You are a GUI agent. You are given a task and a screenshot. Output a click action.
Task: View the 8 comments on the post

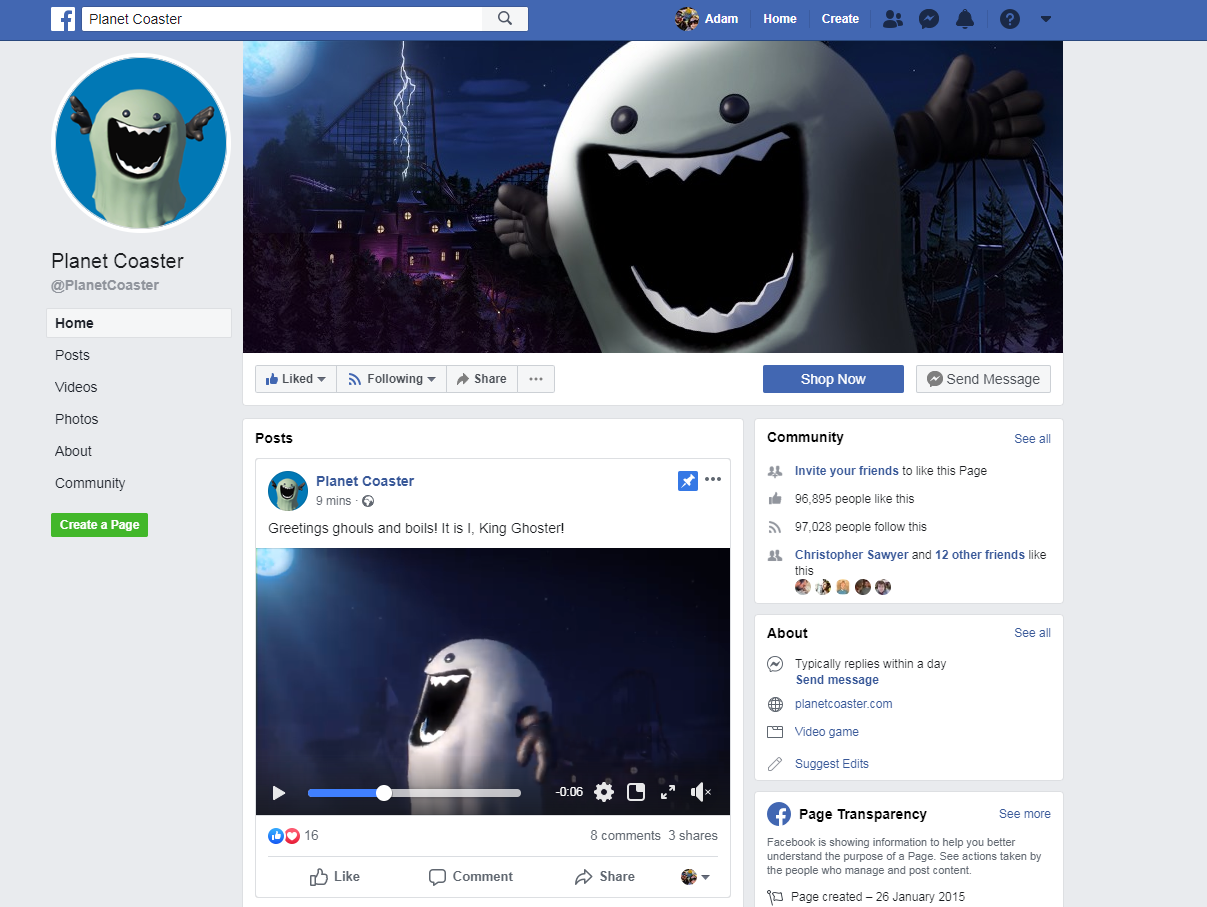(625, 836)
